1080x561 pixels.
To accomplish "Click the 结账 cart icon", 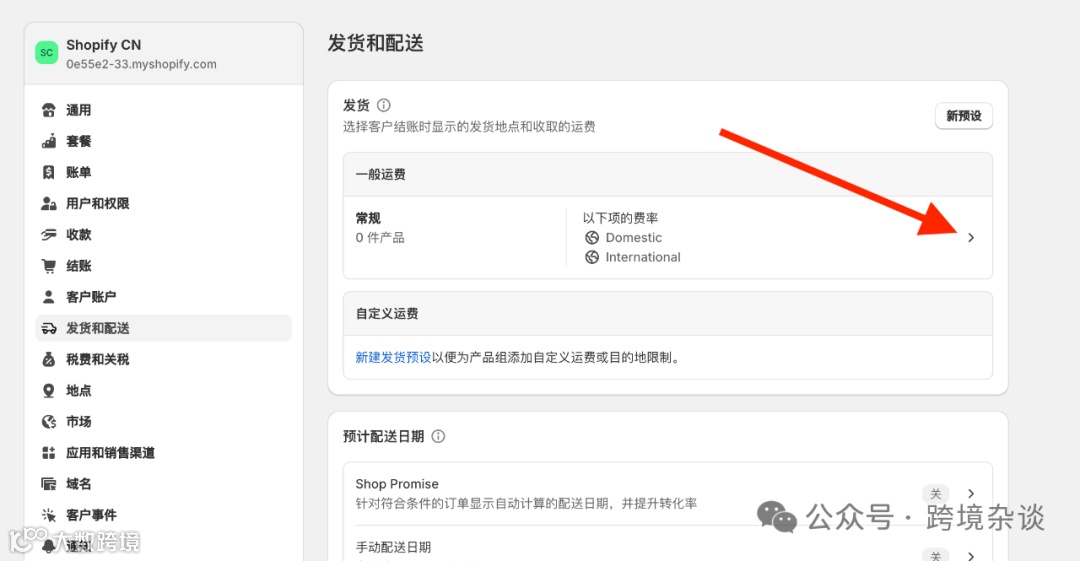I will 48,266.
